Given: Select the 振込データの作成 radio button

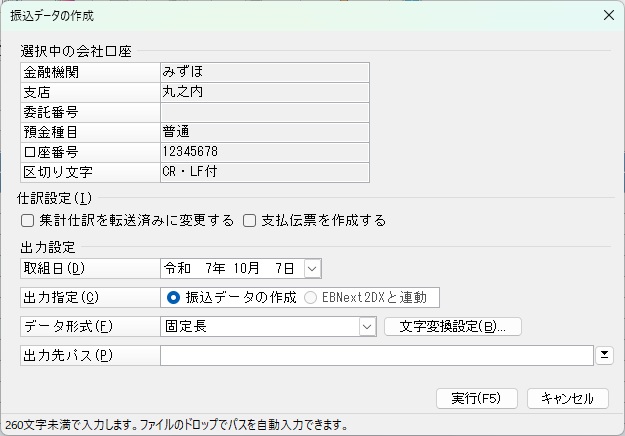Looking at the screenshot, I should (x=174, y=297).
